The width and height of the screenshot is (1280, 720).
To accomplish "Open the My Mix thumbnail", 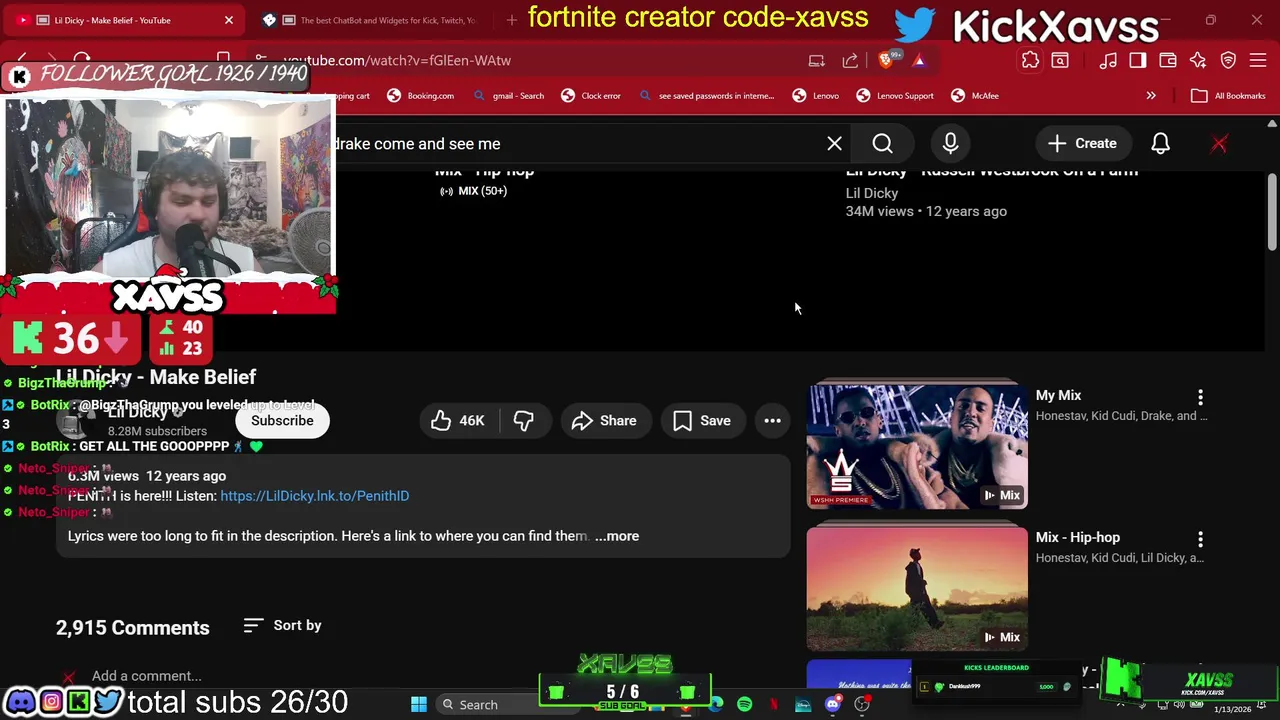I will click(x=917, y=447).
